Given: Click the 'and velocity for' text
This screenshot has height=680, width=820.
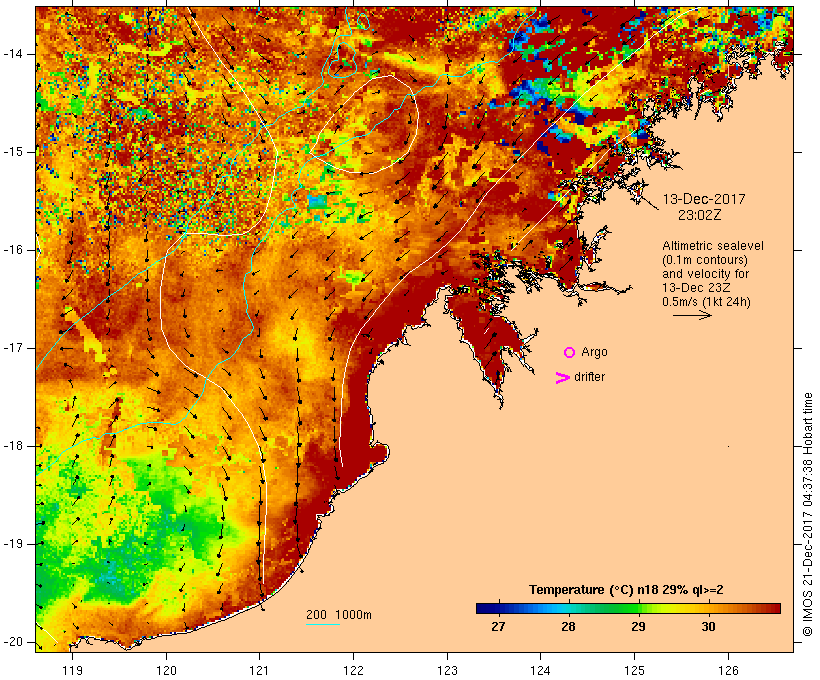Looking at the screenshot, I should [x=705, y=274].
